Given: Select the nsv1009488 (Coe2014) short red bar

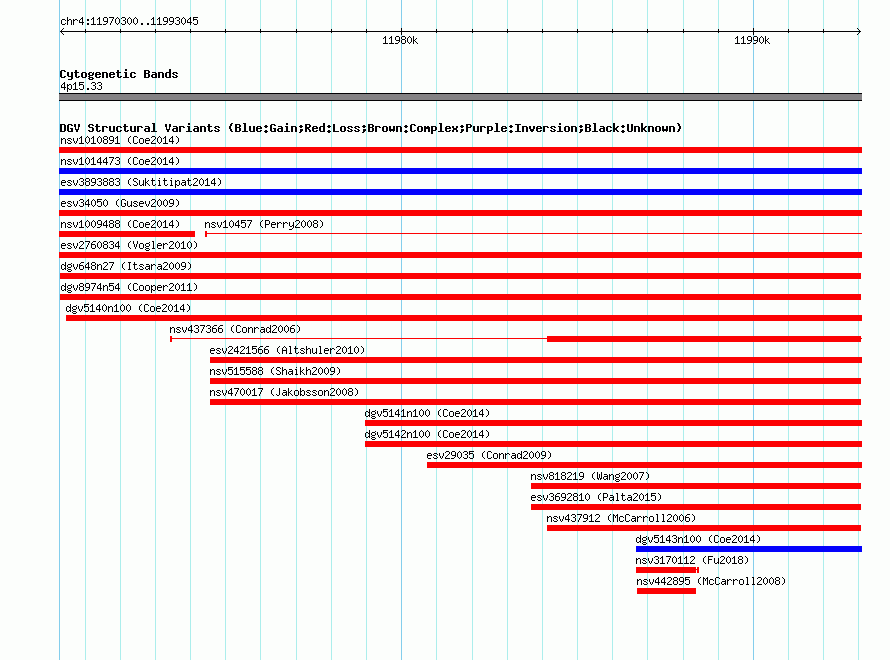Looking at the screenshot, I should pos(127,234).
